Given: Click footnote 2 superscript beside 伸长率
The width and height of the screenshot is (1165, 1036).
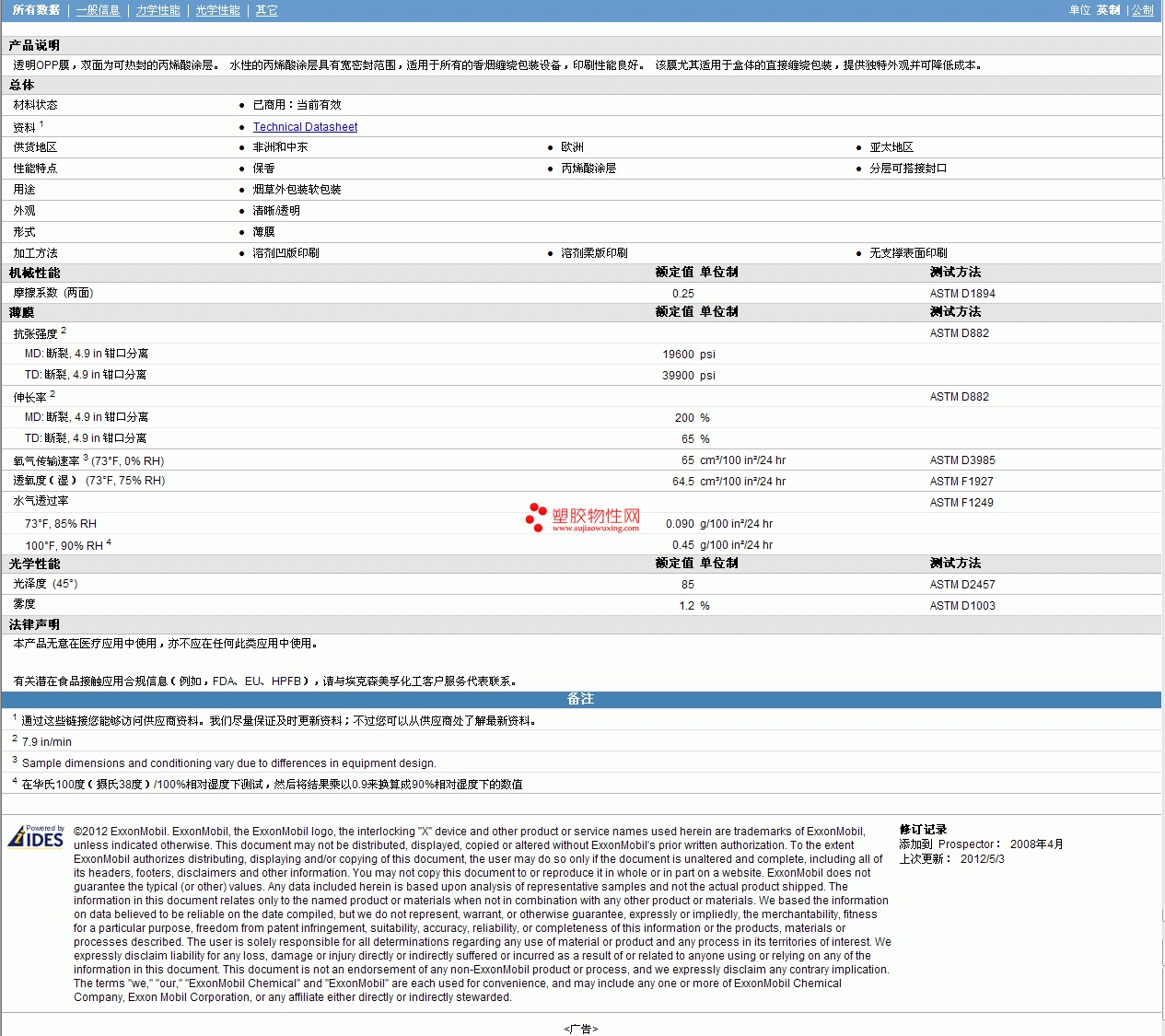Looking at the screenshot, I should pyautogui.click(x=52, y=393).
